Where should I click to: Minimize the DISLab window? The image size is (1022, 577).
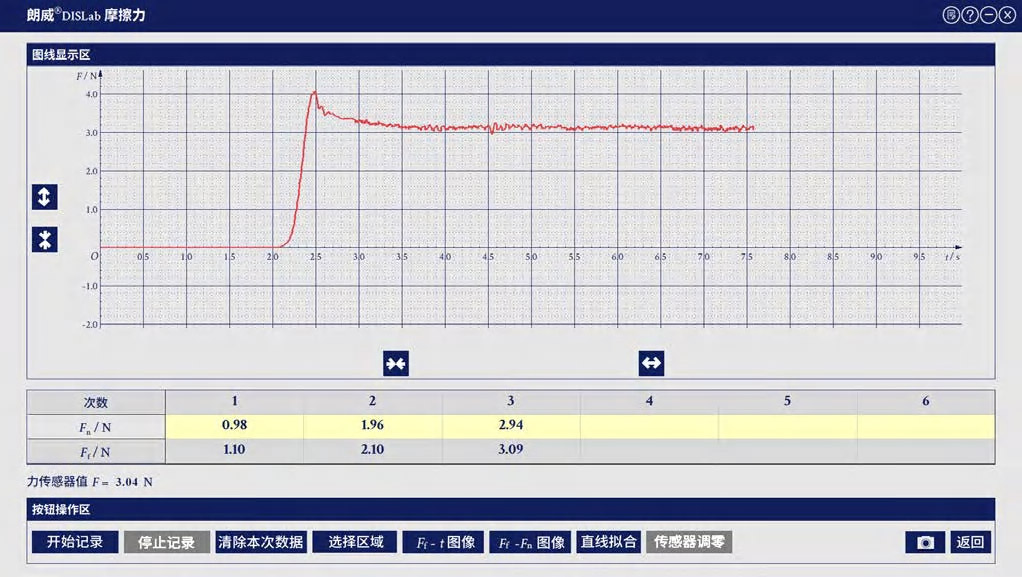point(987,15)
